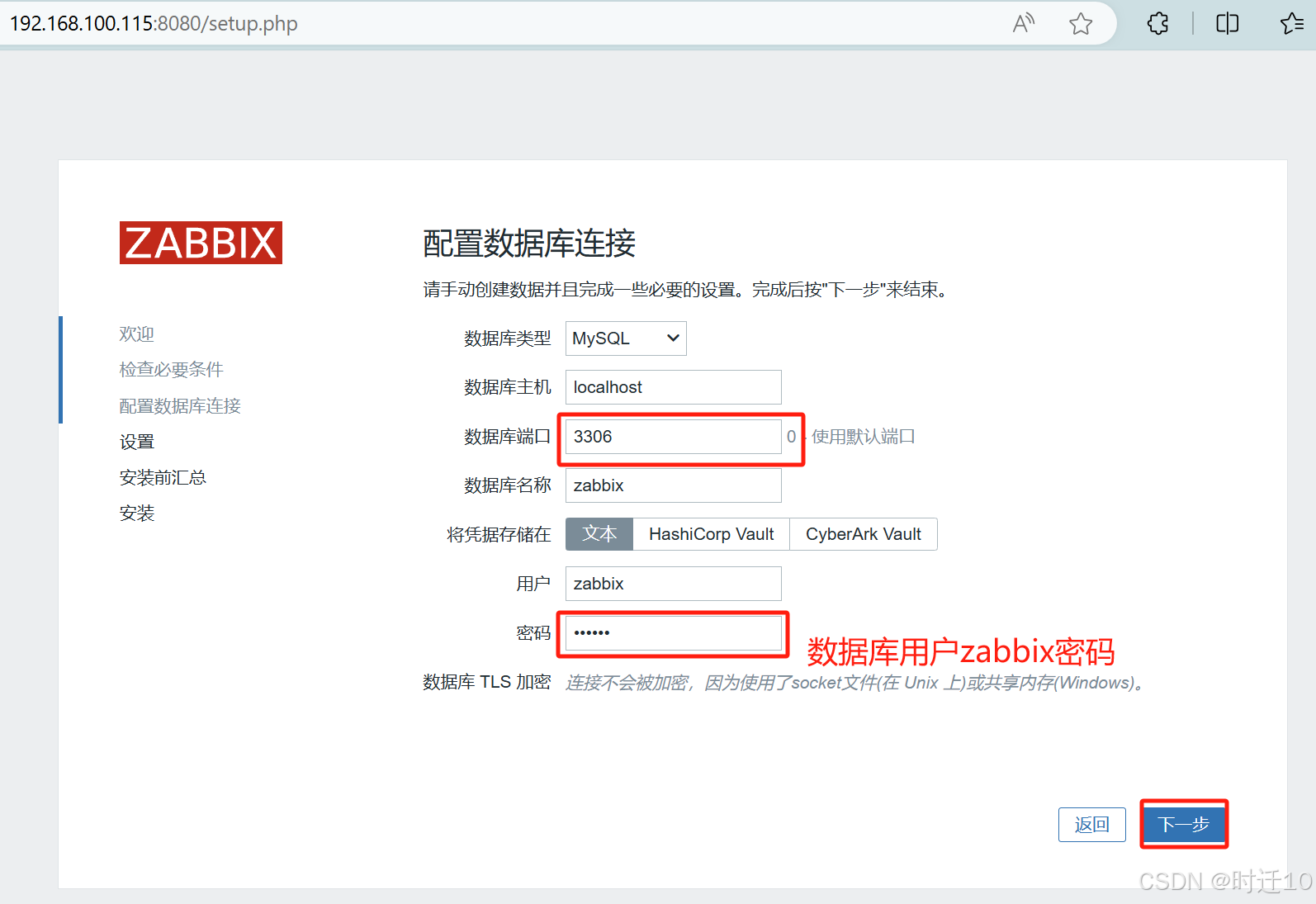
Task: Click the 安装 step in sidebar
Action: coord(137,513)
